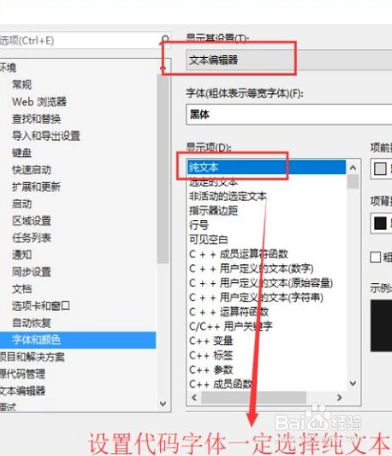The height and width of the screenshot is (456, 392).
Task: Open 项目和解决方案 category in tree
Action: 32,357
